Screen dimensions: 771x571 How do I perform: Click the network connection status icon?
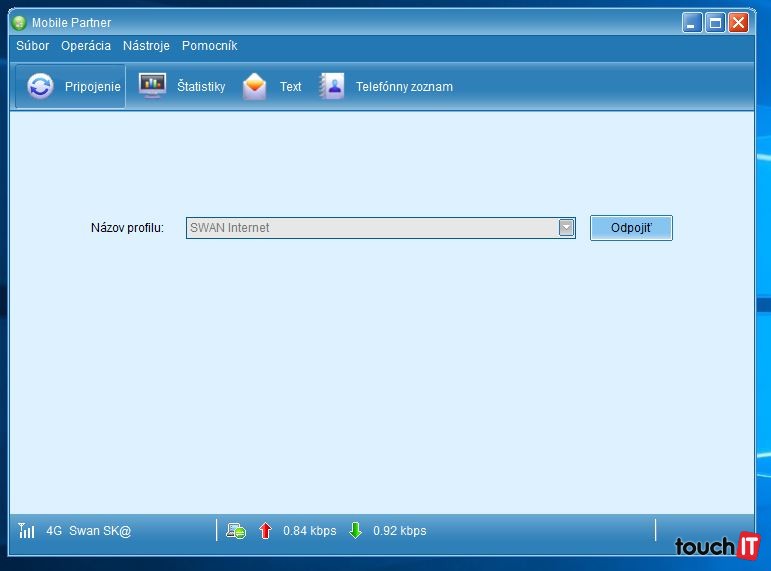(x=236, y=531)
